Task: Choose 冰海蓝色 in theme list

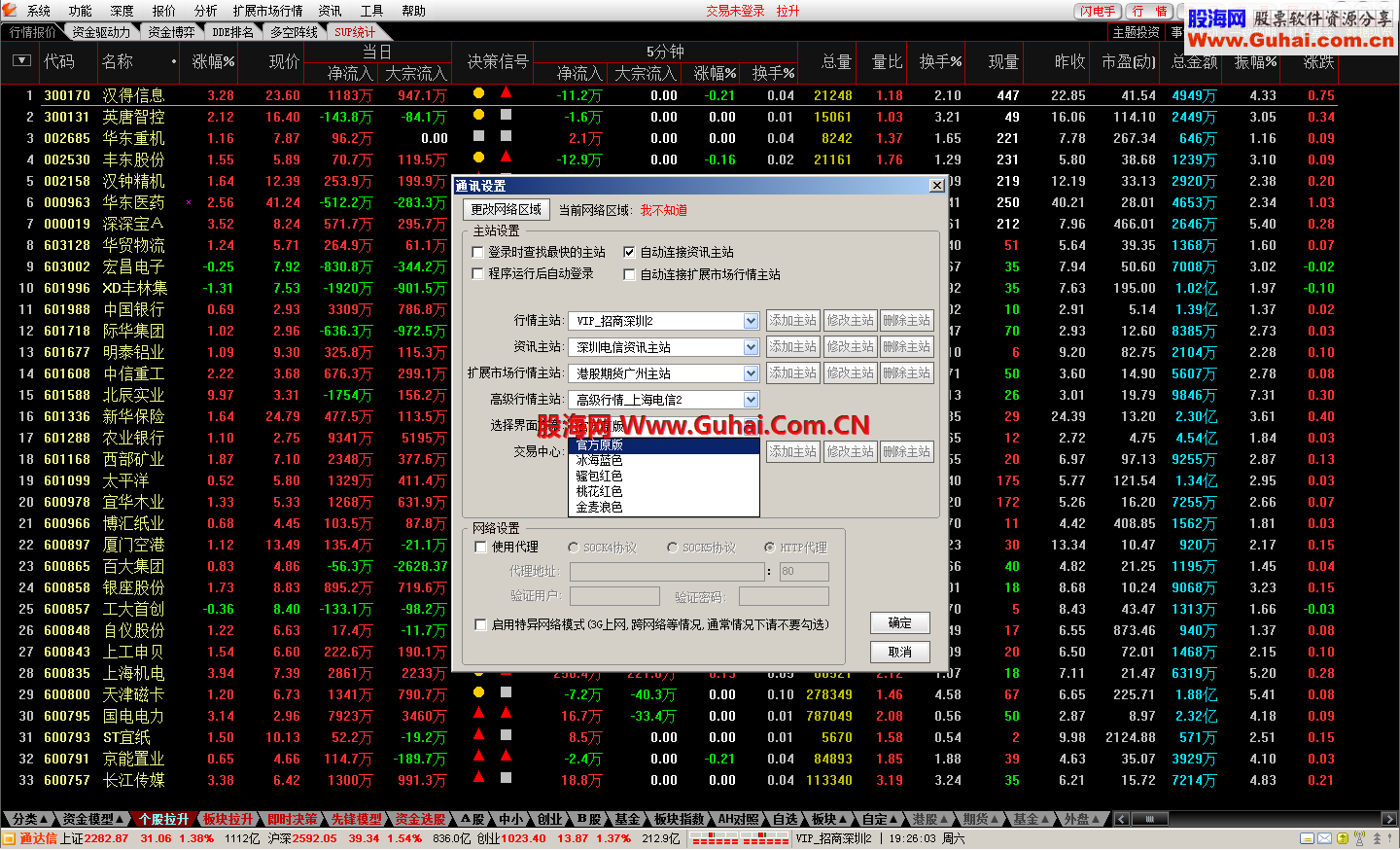Action: 664,460
